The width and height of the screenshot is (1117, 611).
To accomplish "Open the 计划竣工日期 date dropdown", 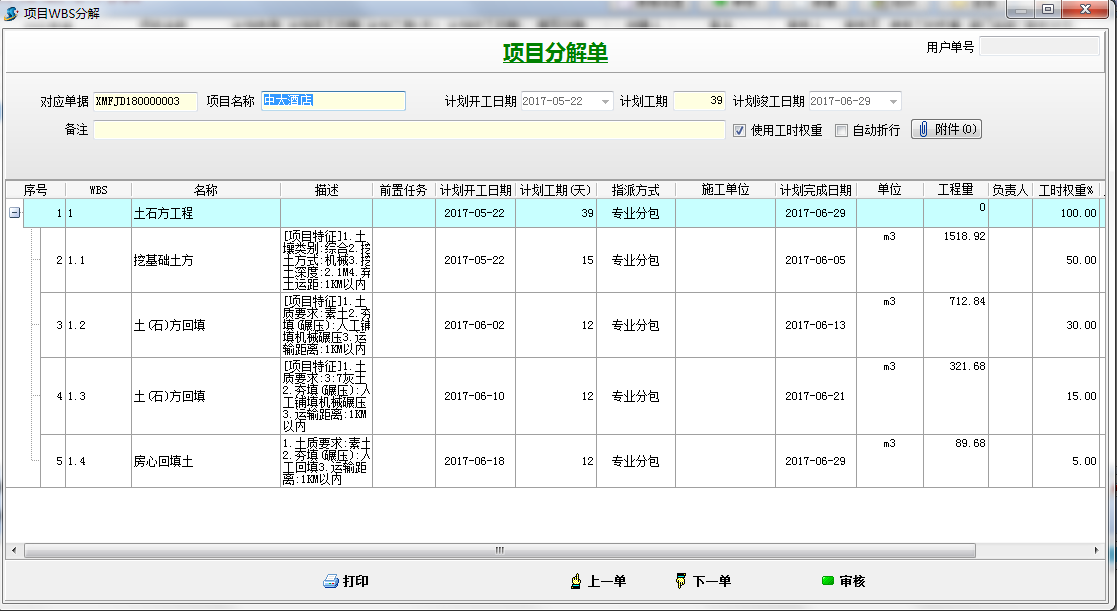I will tap(893, 101).
